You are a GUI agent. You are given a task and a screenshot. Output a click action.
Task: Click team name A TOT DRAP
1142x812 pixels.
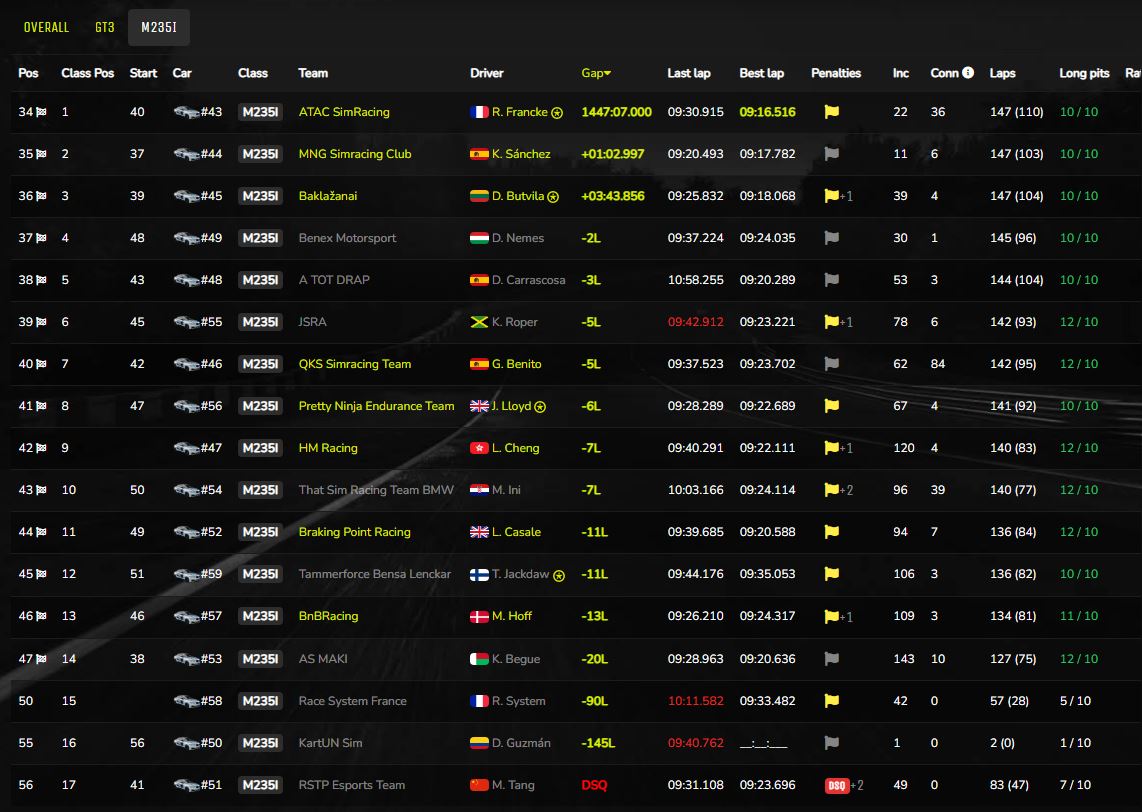334,280
